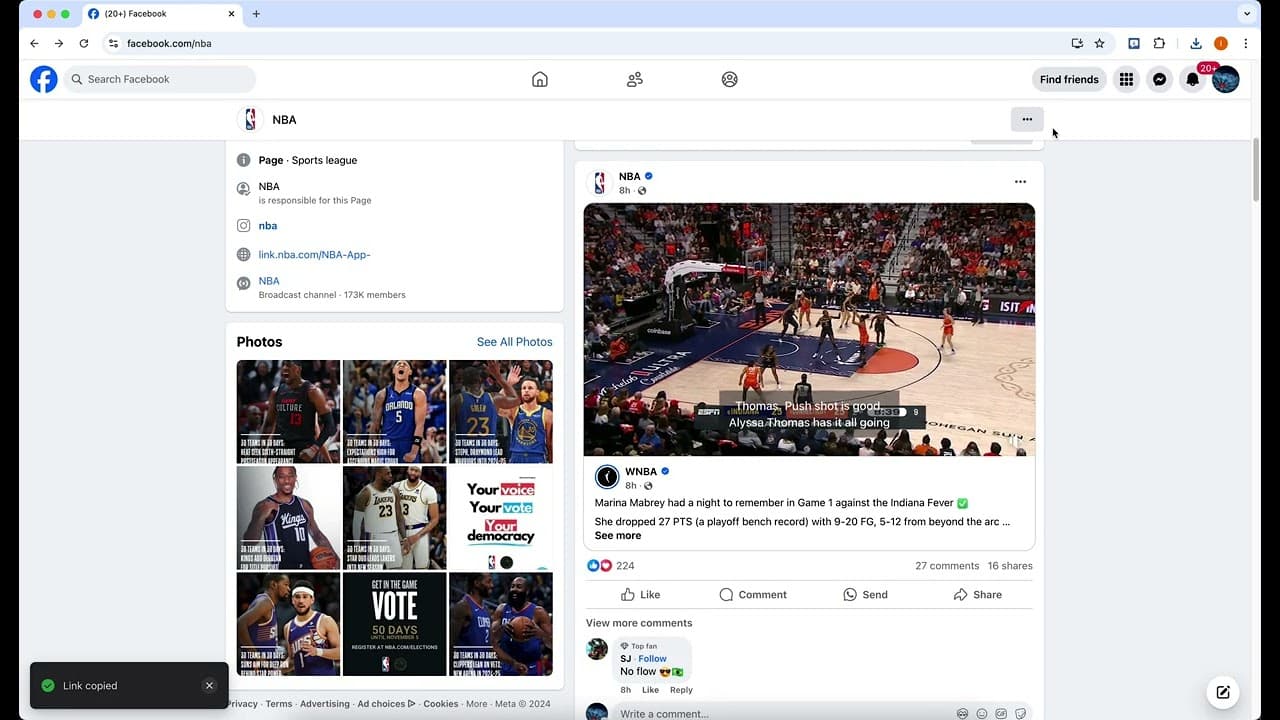Viewport: 1280px width, 720px height.
Task: Send the post via WhatsApp Send button
Action: click(865, 594)
